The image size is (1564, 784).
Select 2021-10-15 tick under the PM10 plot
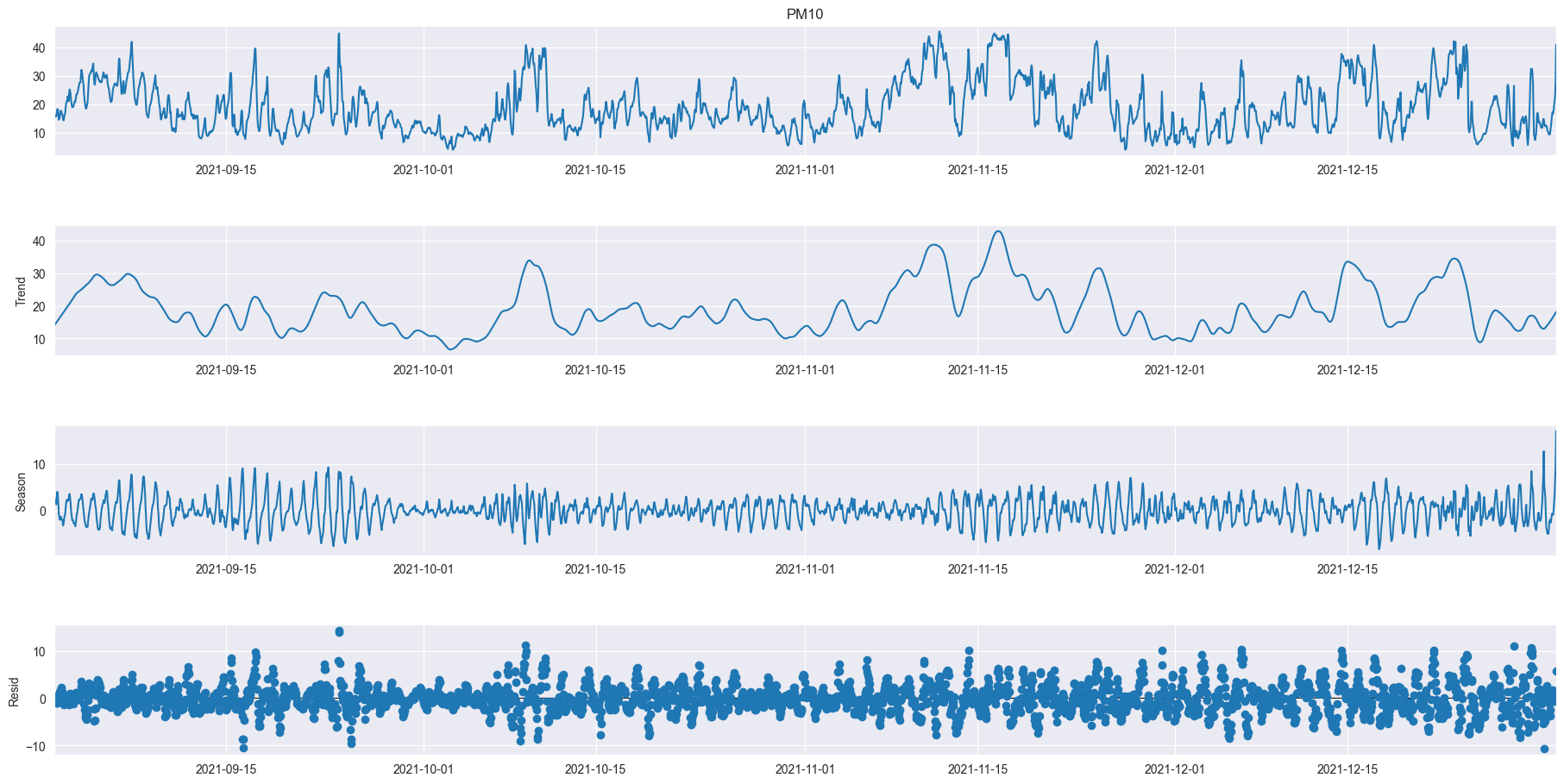[595, 170]
